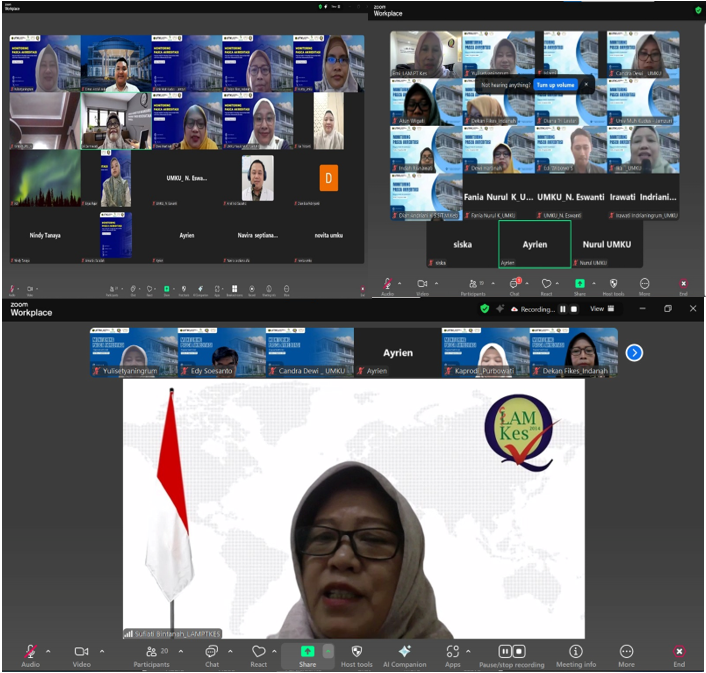Open React in top-right Zoom window
Screen dimensions: 706x673
546,286
